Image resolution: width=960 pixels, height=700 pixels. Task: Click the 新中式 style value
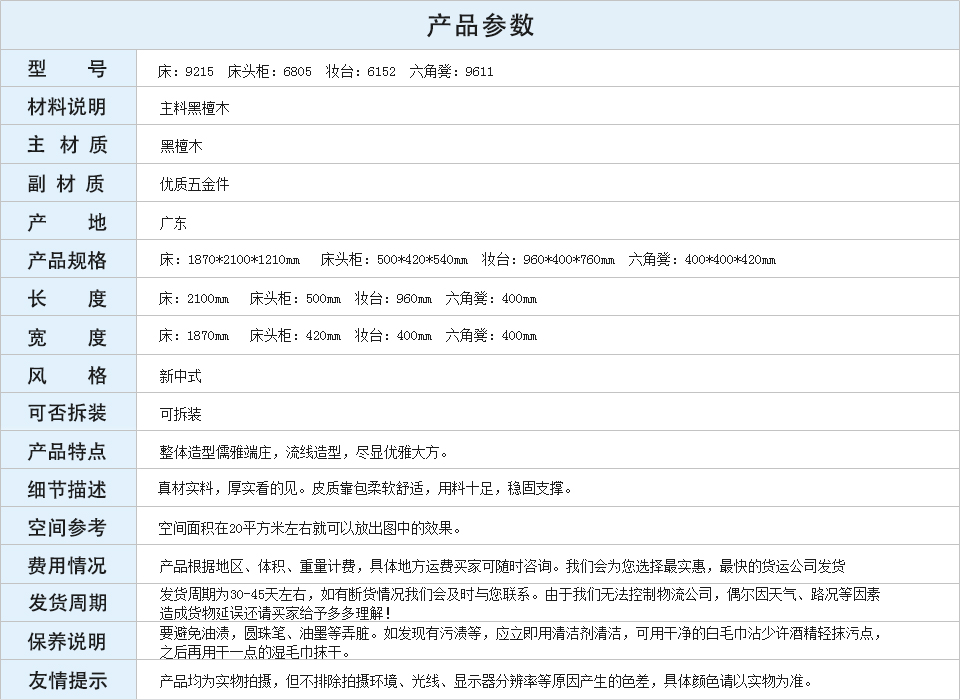tap(180, 376)
